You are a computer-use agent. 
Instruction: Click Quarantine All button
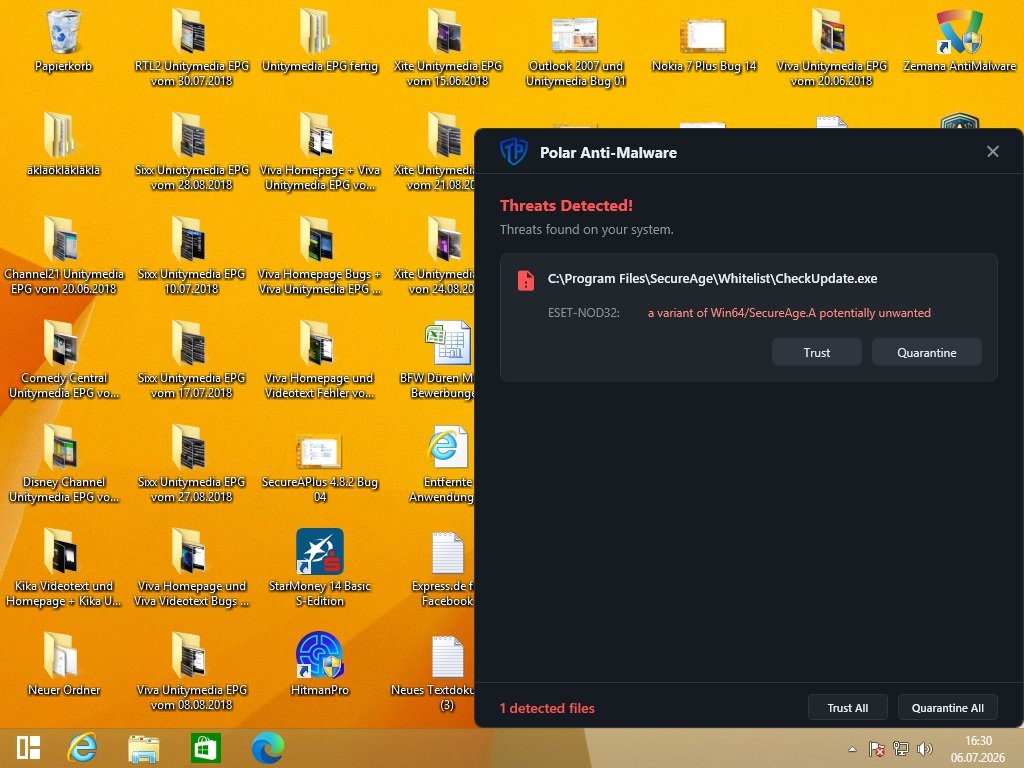[948, 707]
